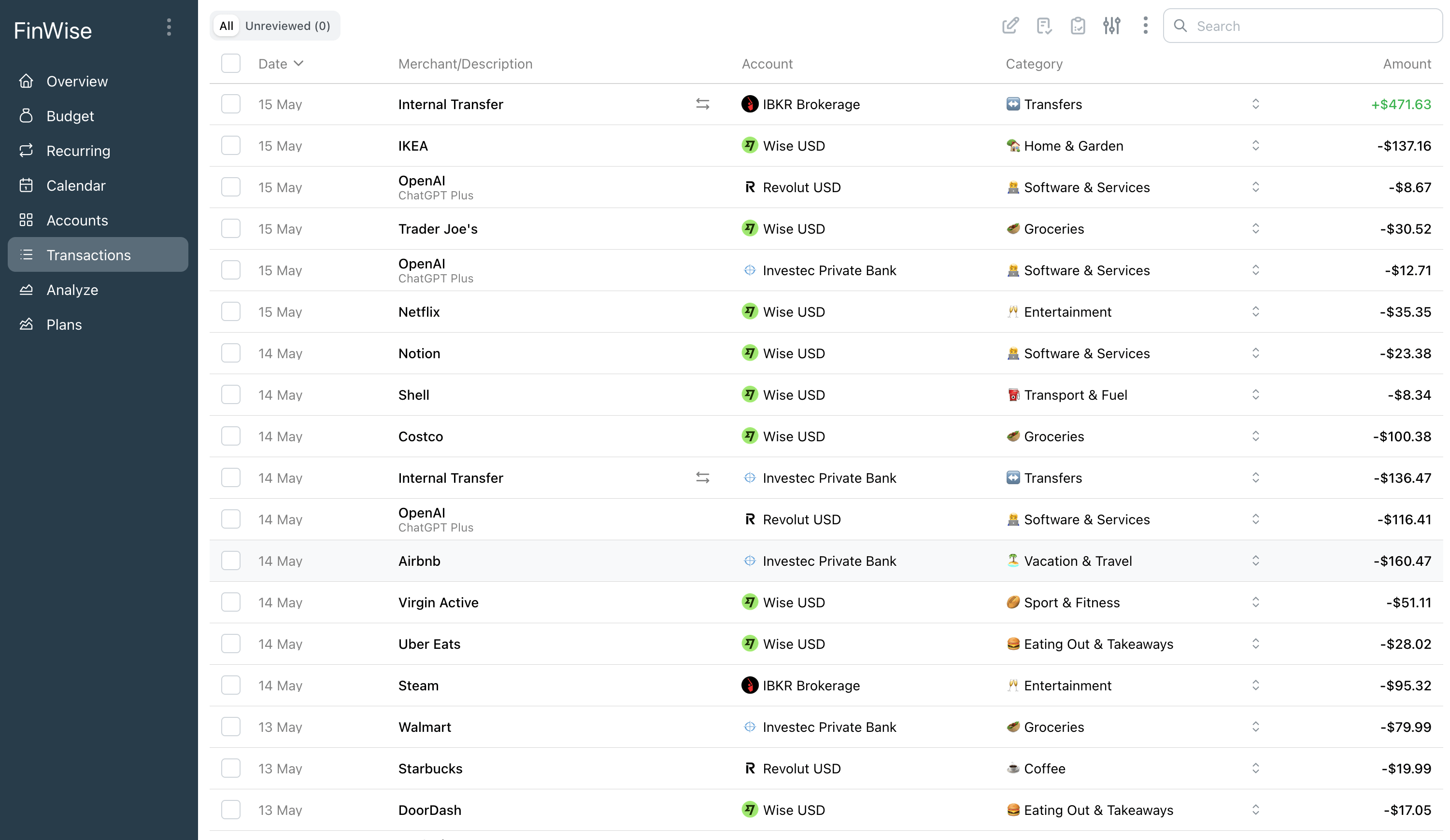The width and height of the screenshot is (1450, 840).
Task: Click the IBKR Brokerage logo in the Steam row
Action: point(750,686)
